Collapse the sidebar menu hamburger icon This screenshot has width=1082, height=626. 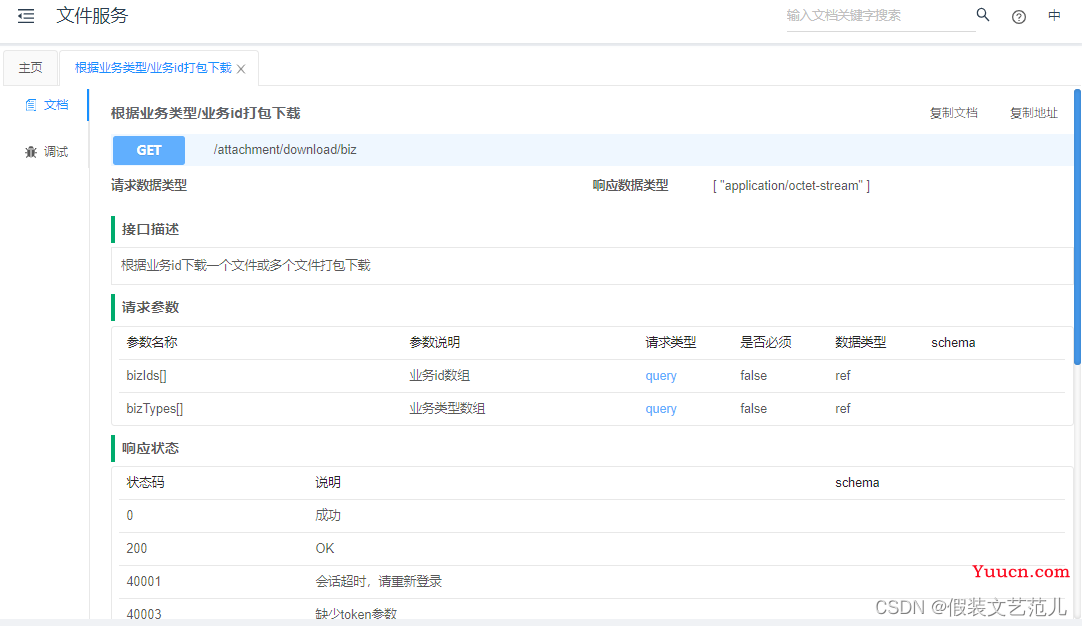pyautogui.click(x=26, y=16)
